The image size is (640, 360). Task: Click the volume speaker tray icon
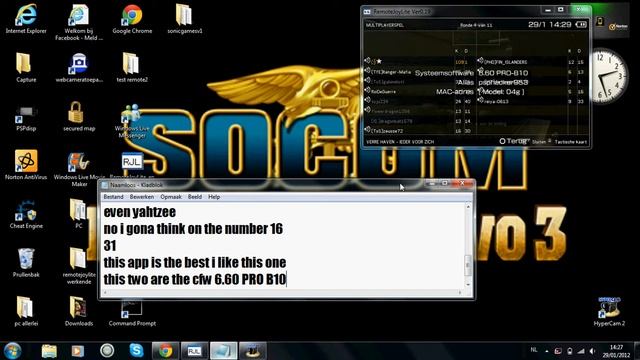click(x=592, y=351)
